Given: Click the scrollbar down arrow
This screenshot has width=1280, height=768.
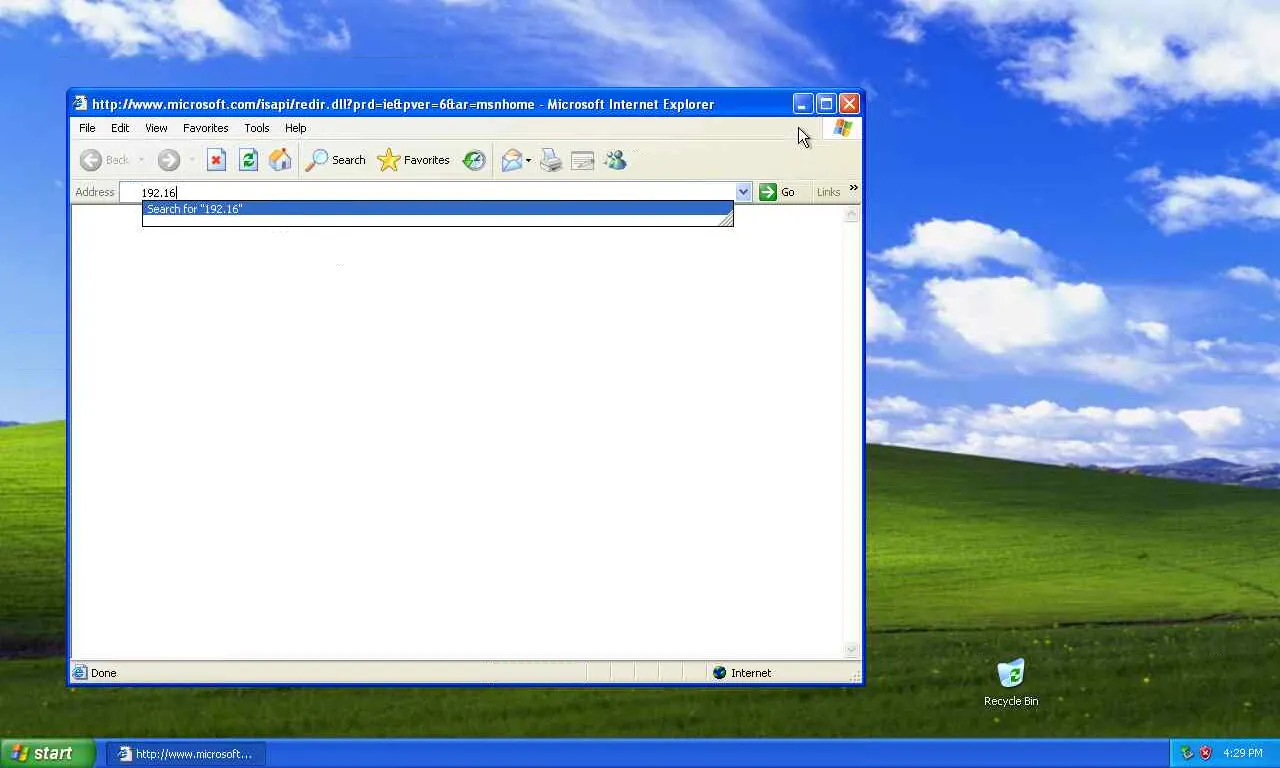Looking at the screenshot, I should click(852, 650).
